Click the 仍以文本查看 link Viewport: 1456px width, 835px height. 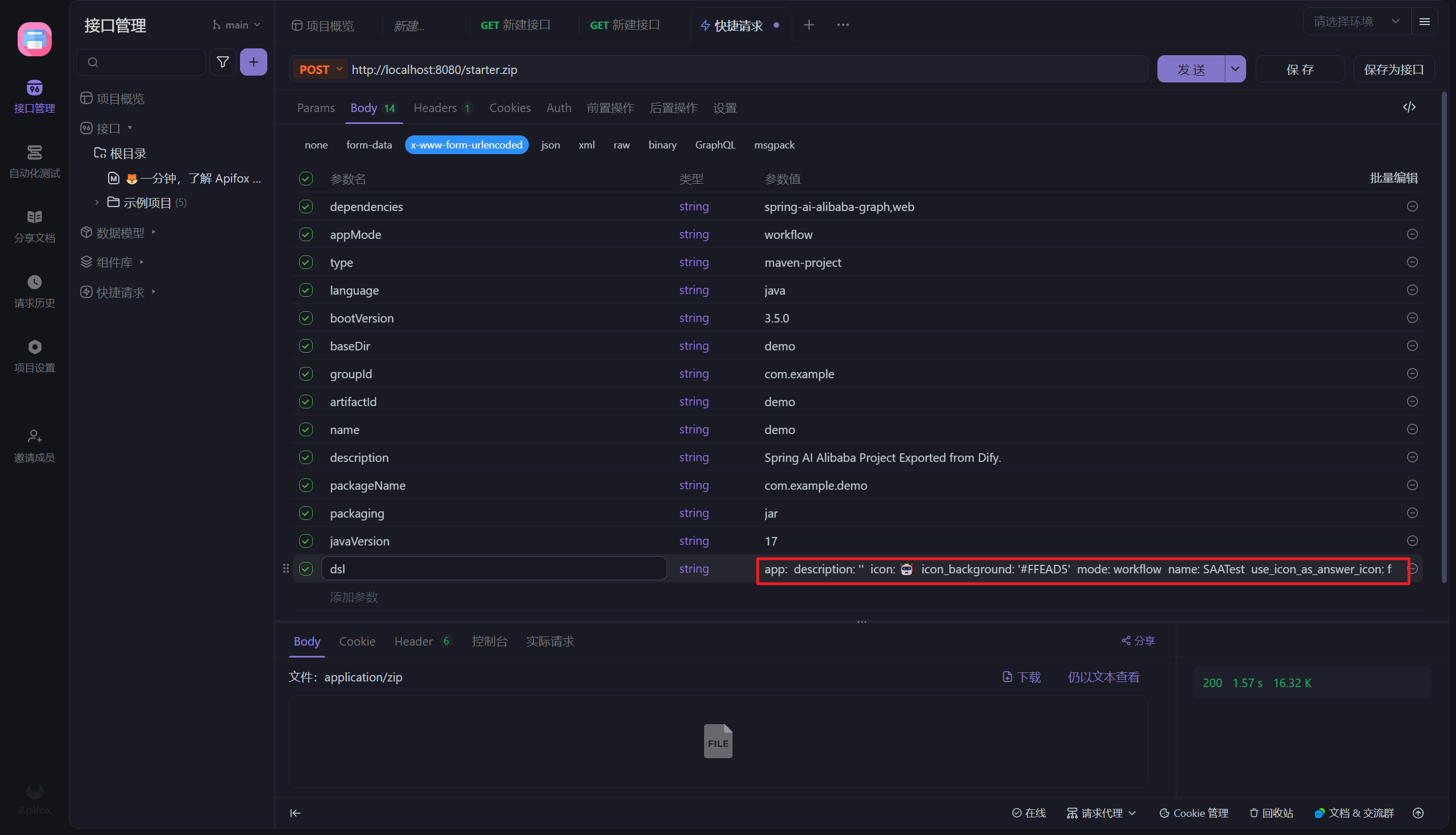(x=1103, y=677)
